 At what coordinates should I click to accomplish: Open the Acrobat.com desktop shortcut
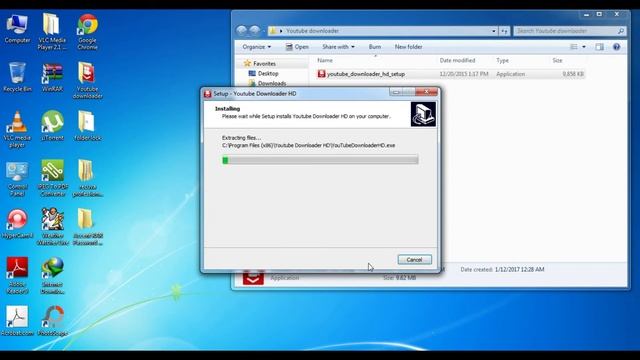point(17,321)
